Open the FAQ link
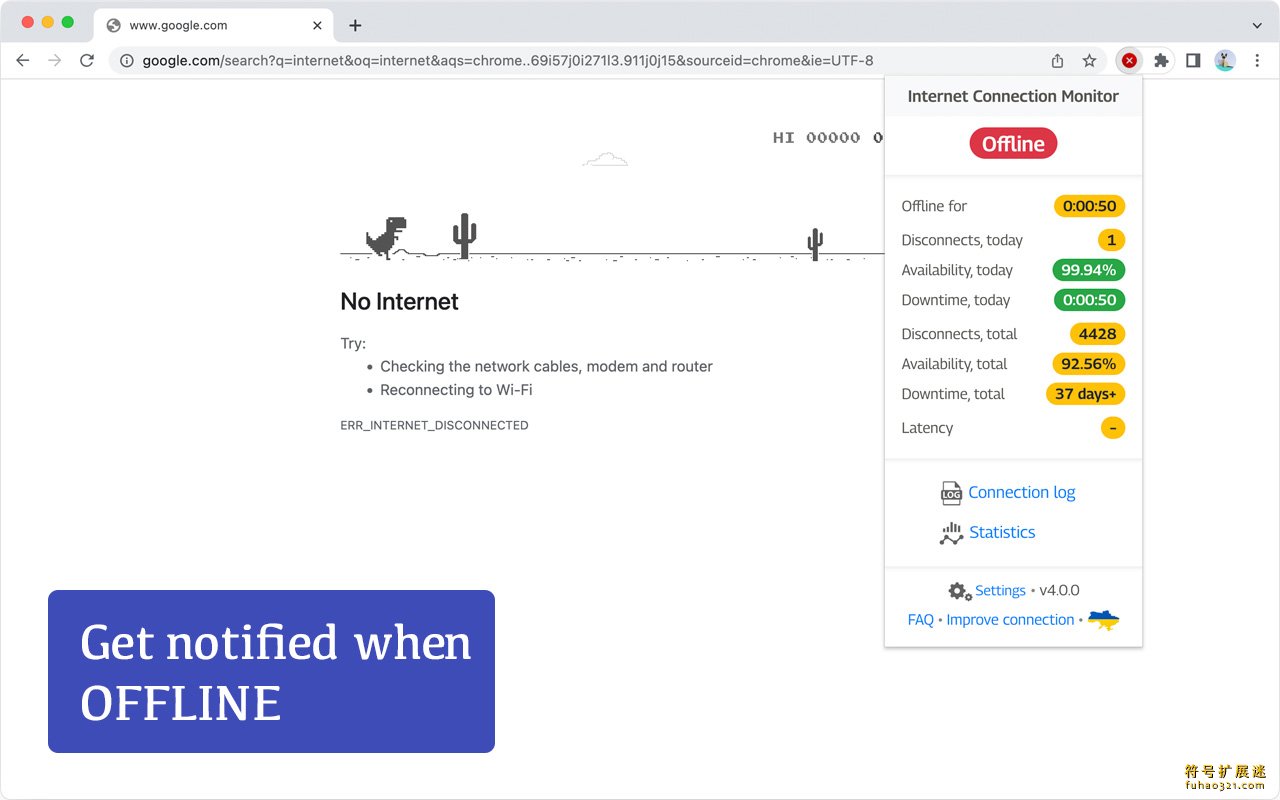This screenshot has width=1280, height=800. (921, 620)
